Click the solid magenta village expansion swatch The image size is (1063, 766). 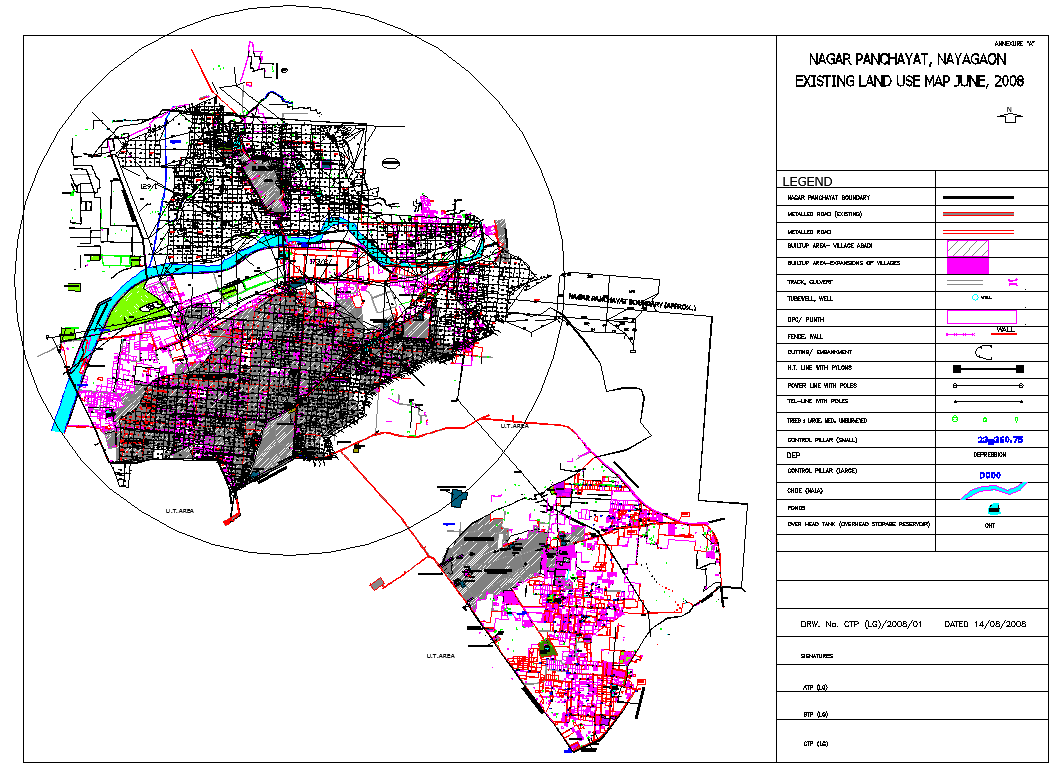coord(968,264)
